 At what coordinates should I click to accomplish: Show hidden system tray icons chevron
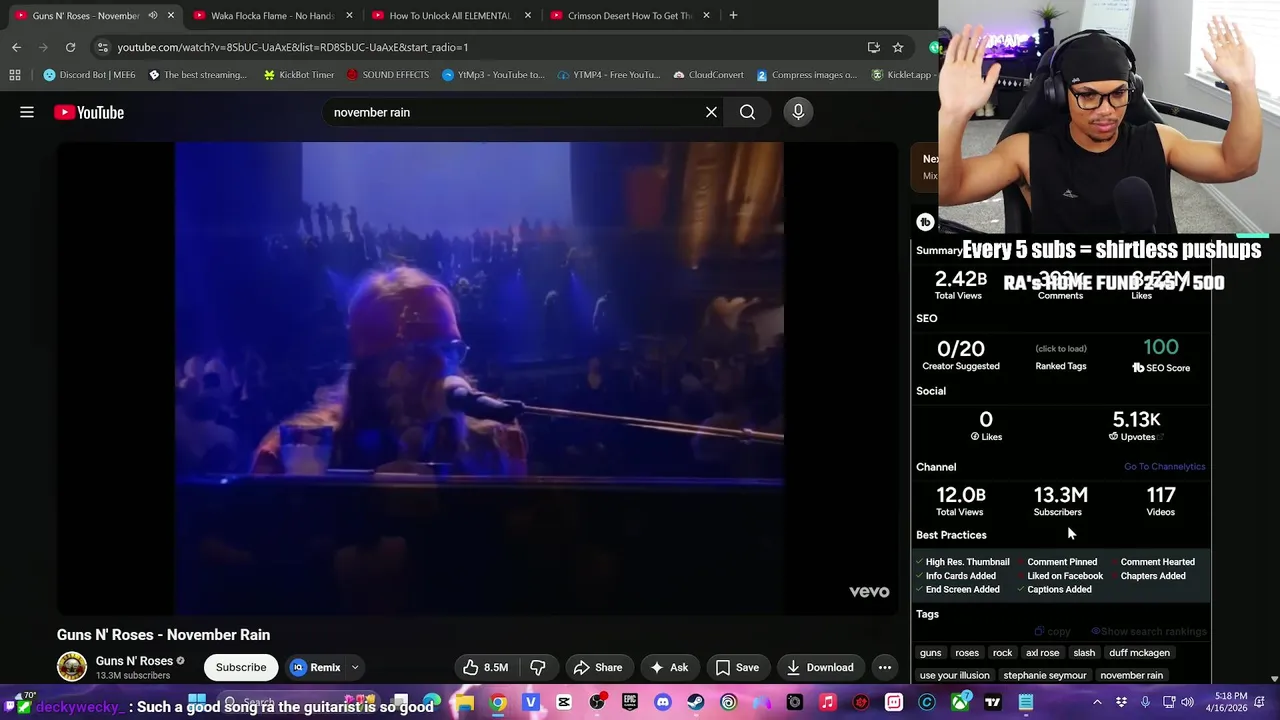[x=1097, y=702]
